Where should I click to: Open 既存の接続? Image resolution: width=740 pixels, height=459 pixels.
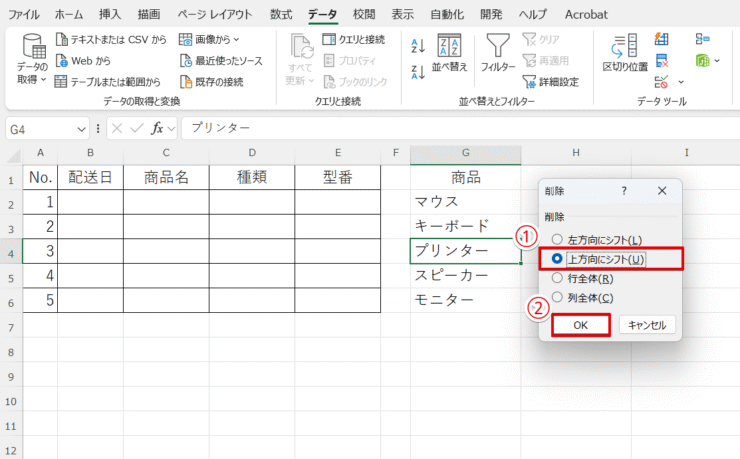tap(211, 82)
